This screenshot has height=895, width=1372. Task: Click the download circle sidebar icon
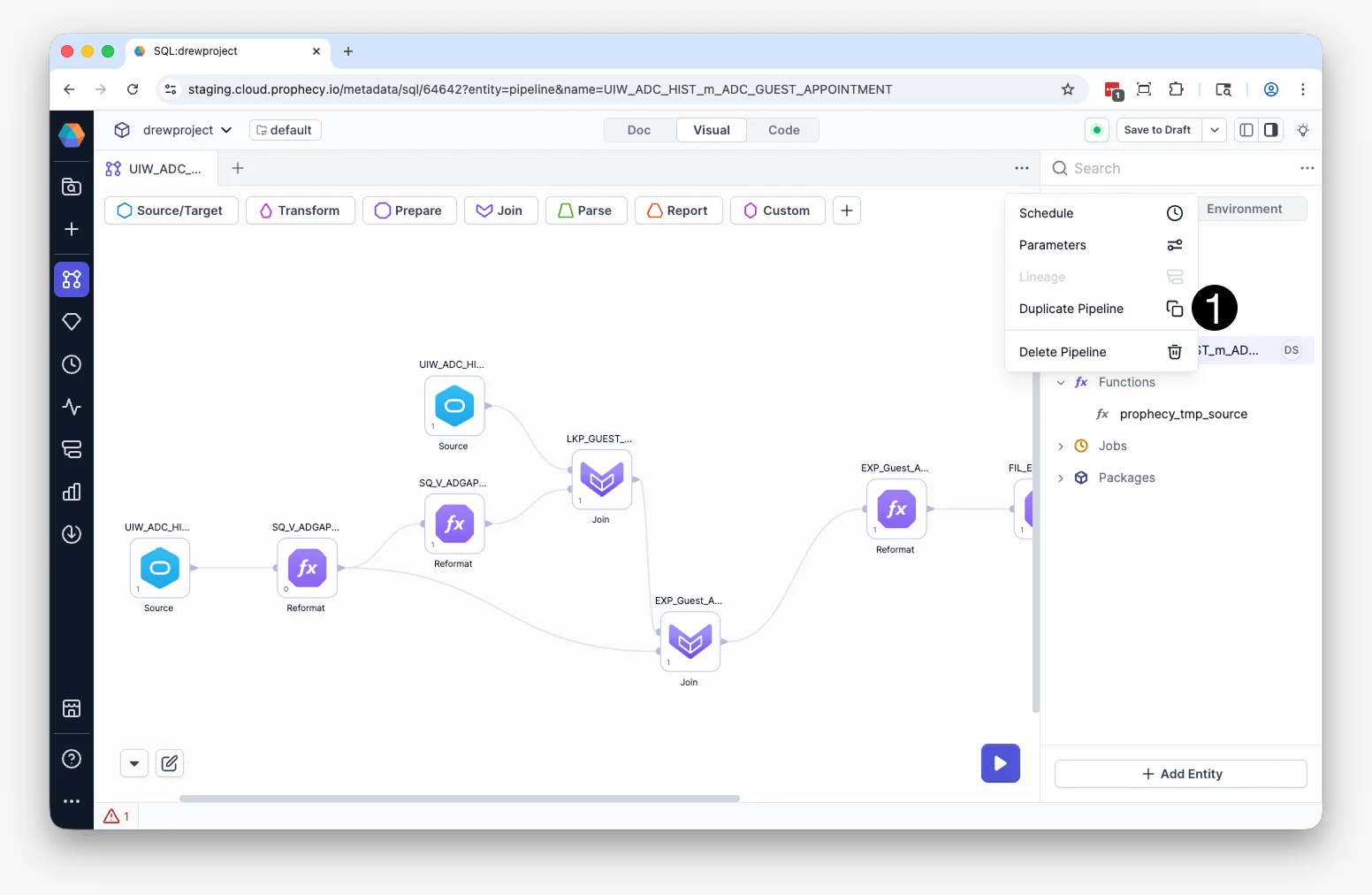tap(72, 534)
